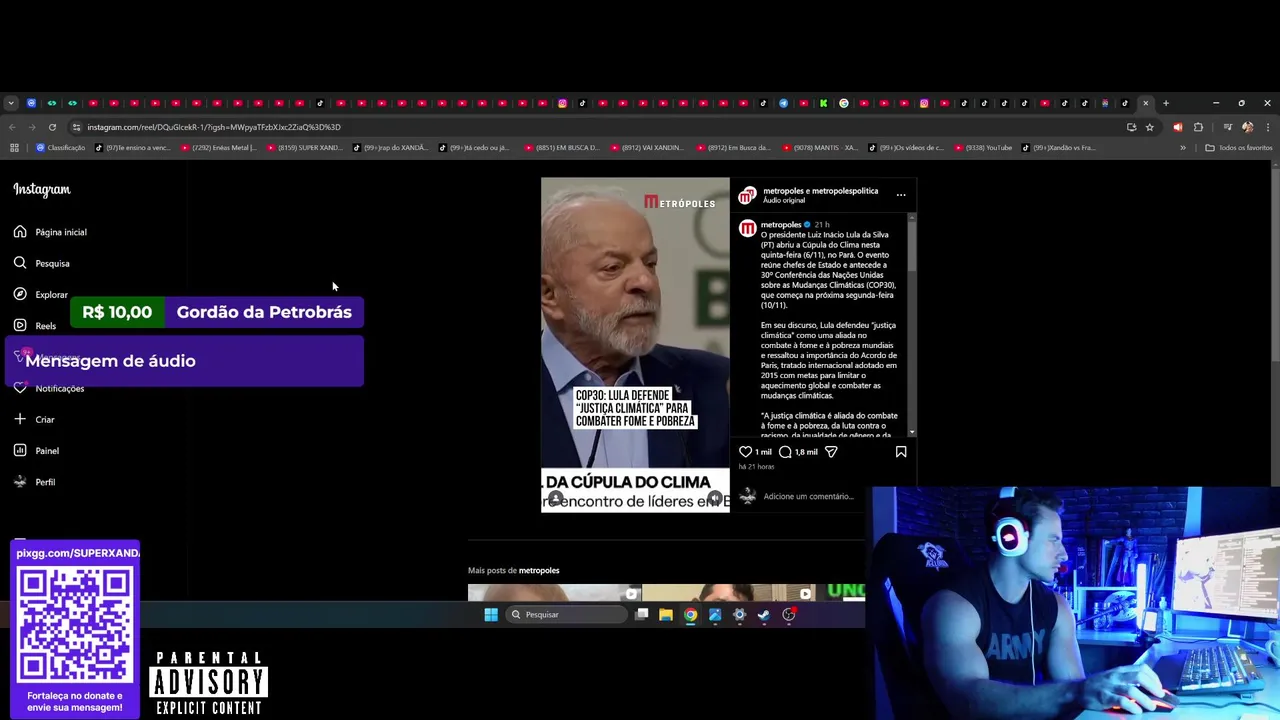Open metropoles link under Mais posts
Screen dimensions: 1280x720
[x=539, y=570]
